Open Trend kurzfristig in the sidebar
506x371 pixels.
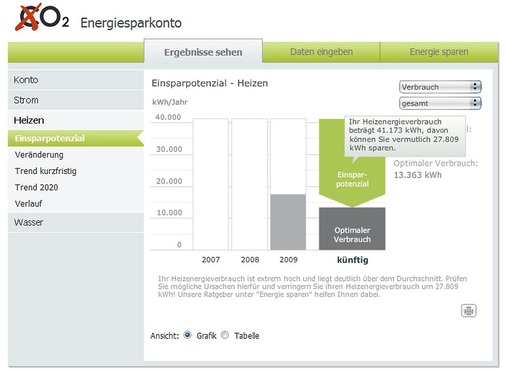[x=46, y=171]
